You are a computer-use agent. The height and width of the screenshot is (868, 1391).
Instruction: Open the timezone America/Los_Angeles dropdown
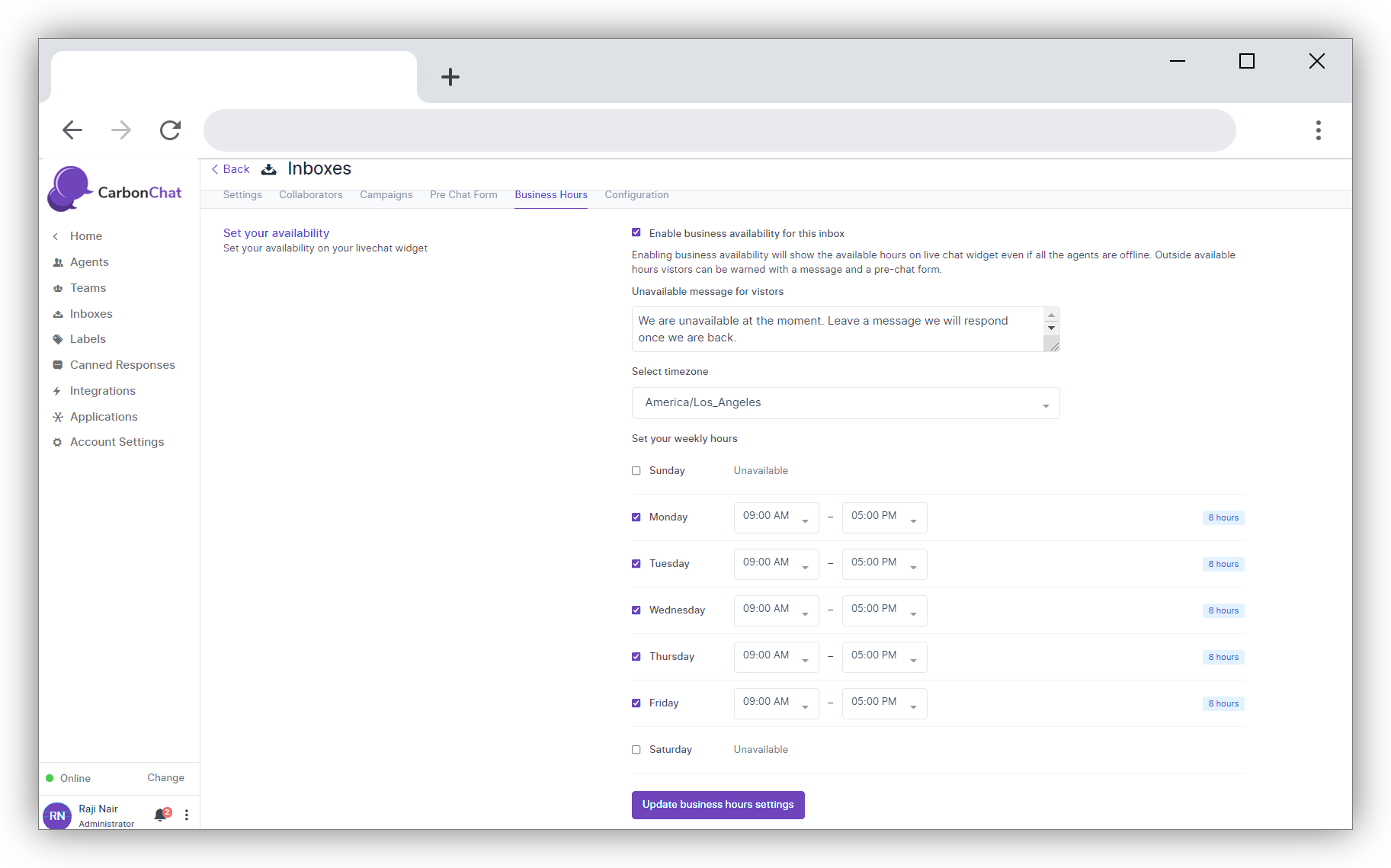point(845,403)
